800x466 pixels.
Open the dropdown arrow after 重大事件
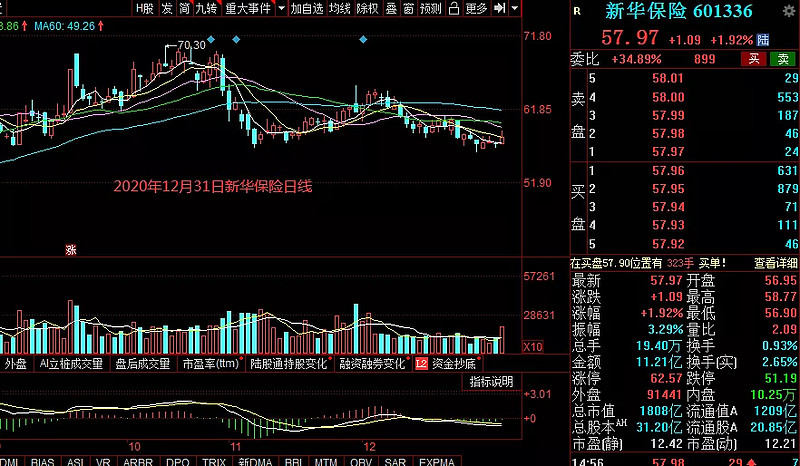click(x=281, y=8)
